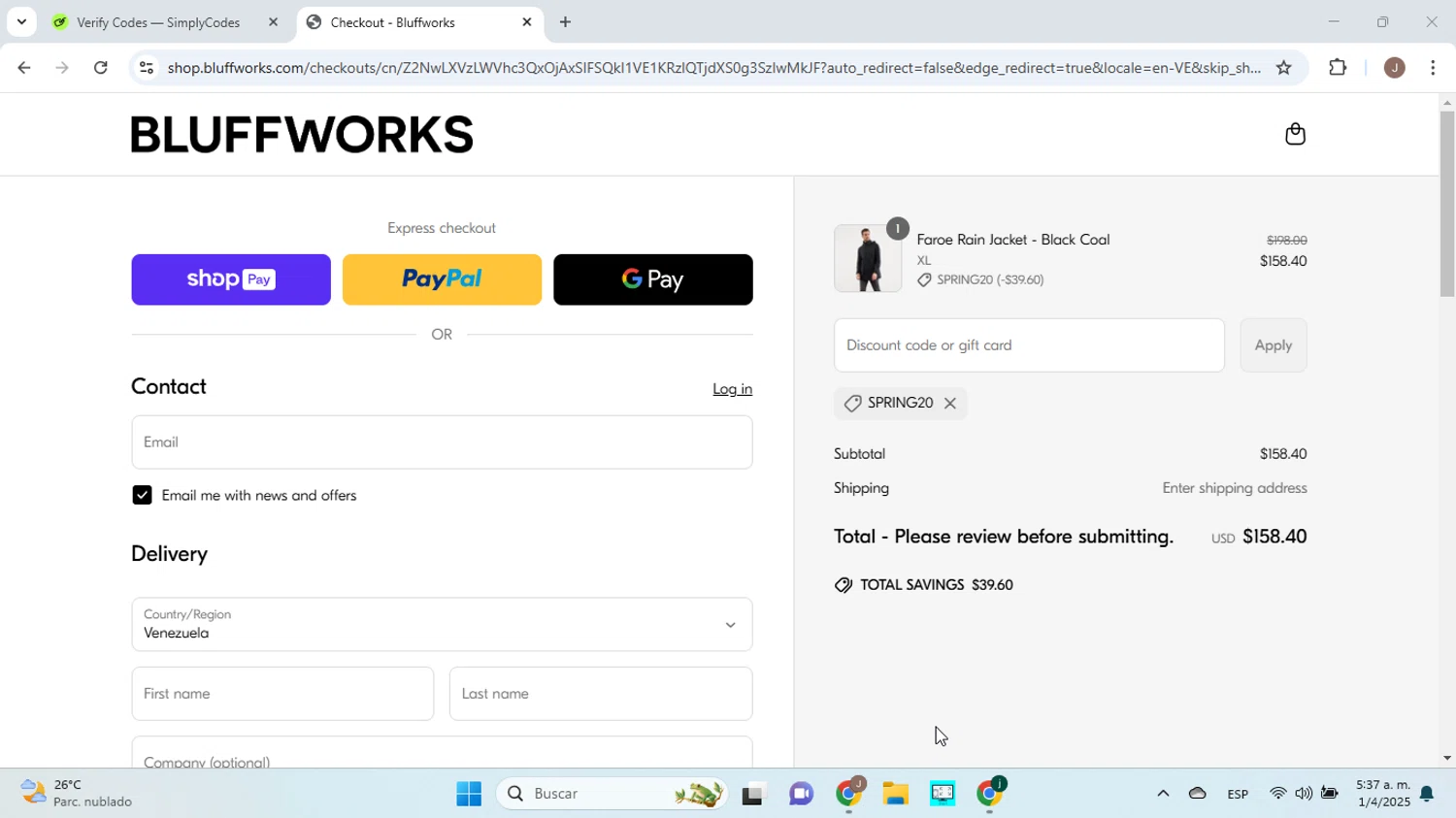Open Task View from taskbar
The image size is (1456, 818).
click(753, 794)
